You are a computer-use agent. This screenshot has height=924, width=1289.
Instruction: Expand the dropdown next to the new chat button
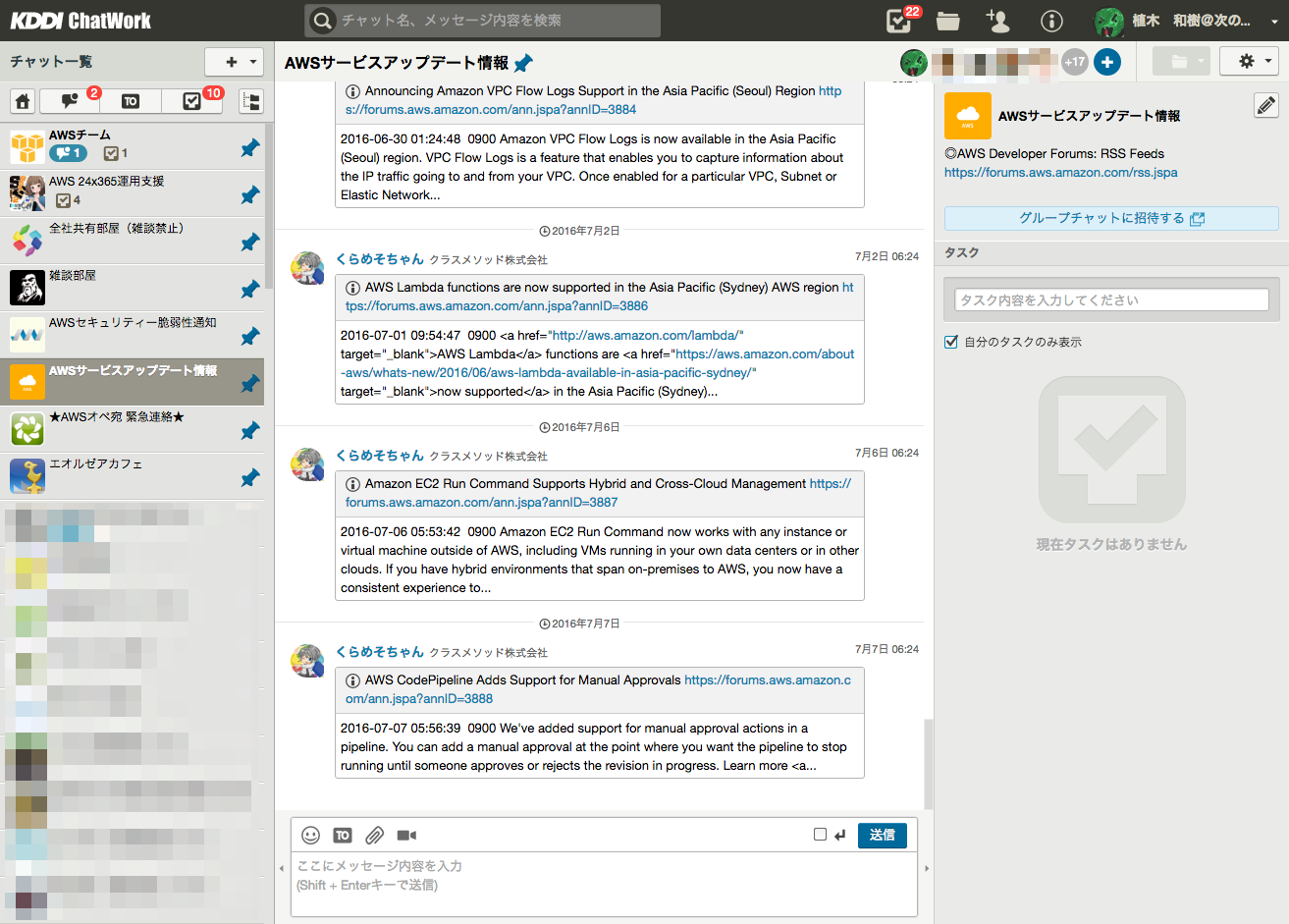(253, 61)
